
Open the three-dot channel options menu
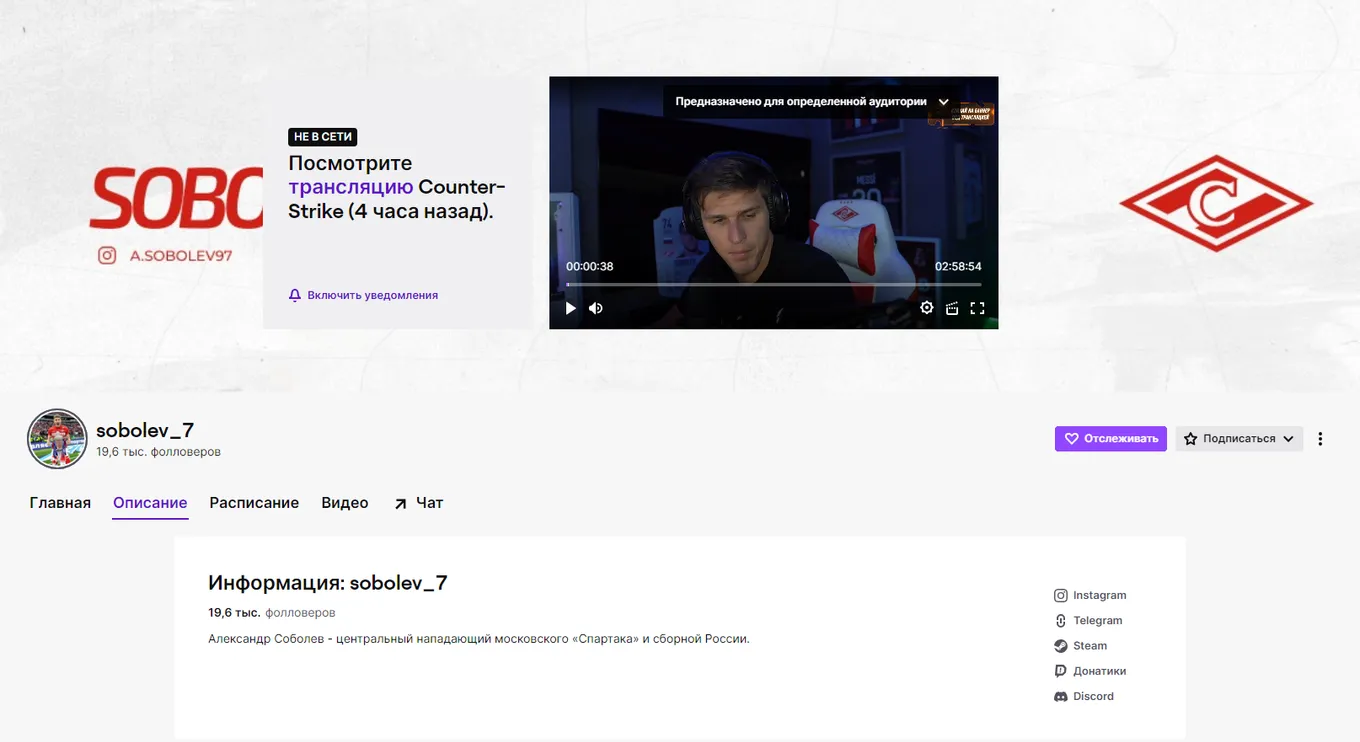tap(1321, 439)
